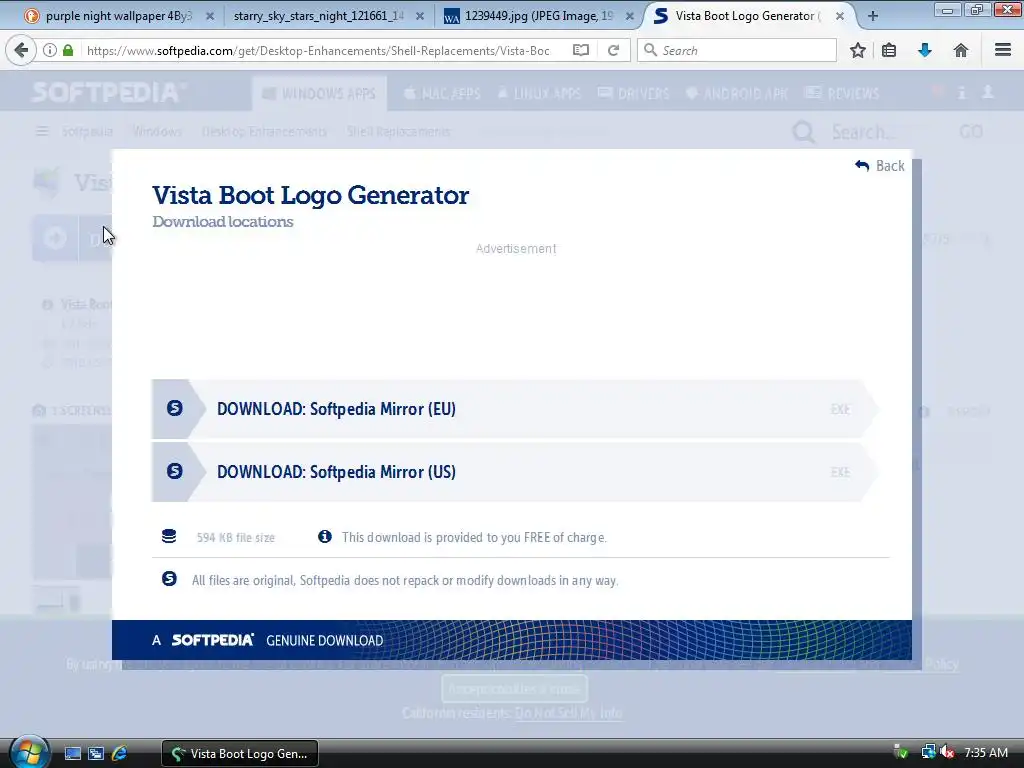Click Do Not Sell My Info link

pyautogui.click(x=568, y=712)
